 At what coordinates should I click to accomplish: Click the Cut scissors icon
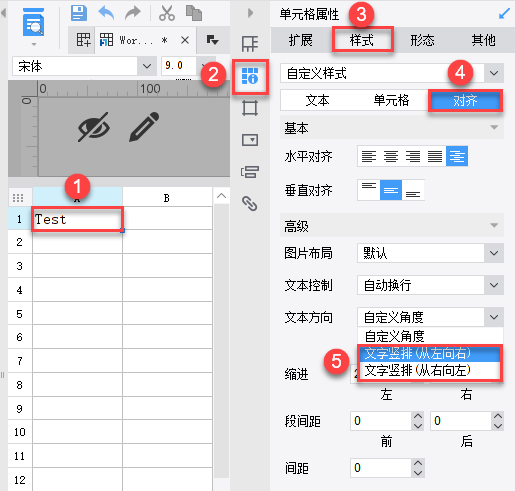pyautogui.click(x=167, y=13)
